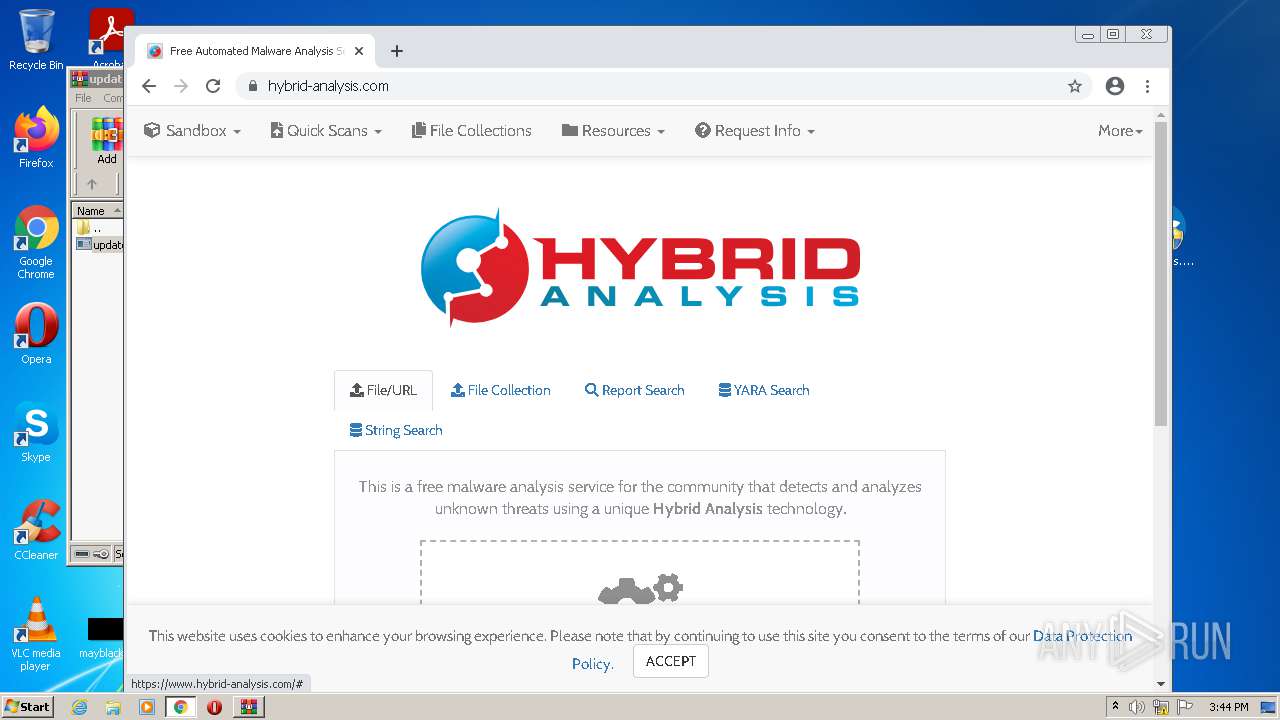The width and height of the screenshot is (1280, 720).
Task: Expand the Quick Scans dropdown
Action: pyautogui.click(x=326, y=131)
